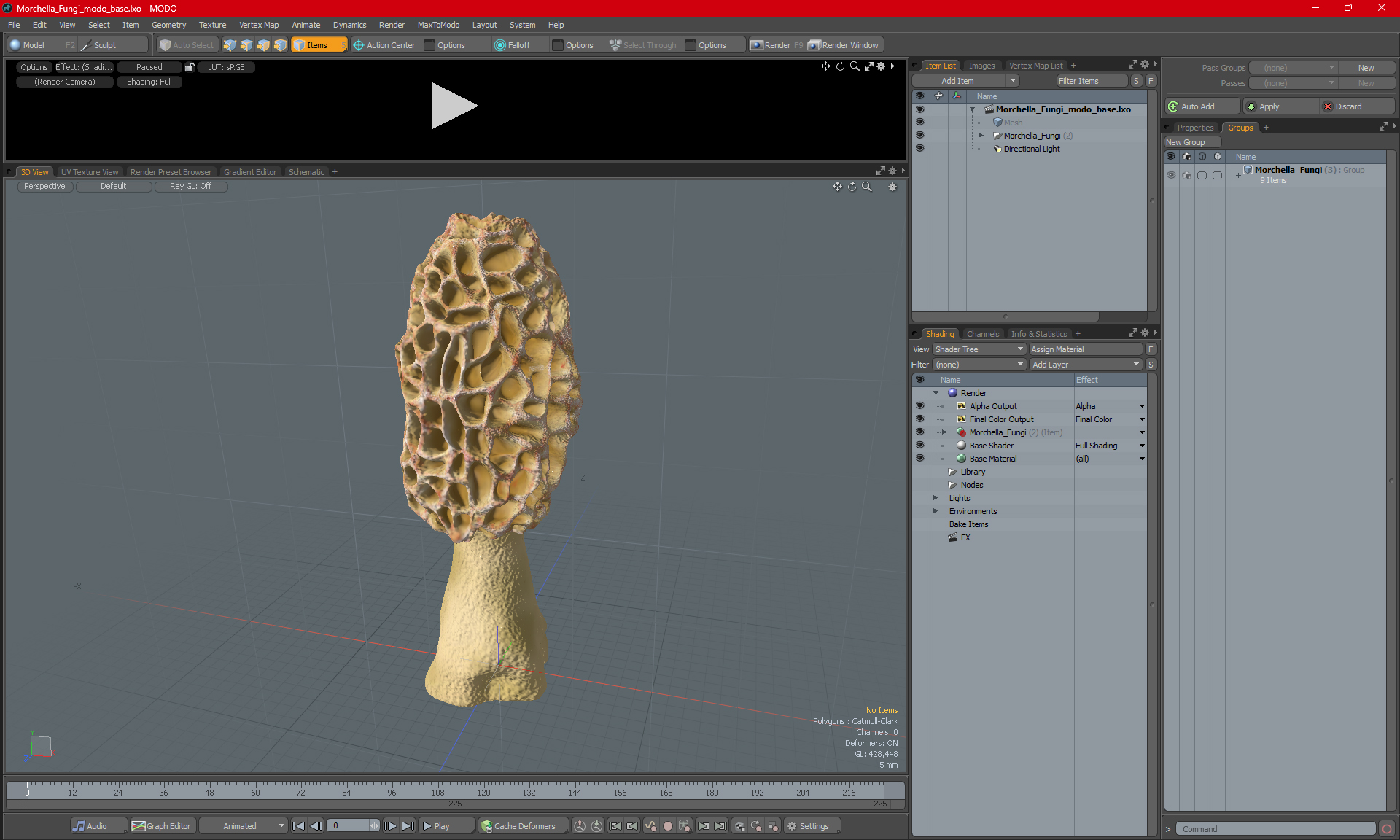Open Shader Tree view dropdown

979,349
